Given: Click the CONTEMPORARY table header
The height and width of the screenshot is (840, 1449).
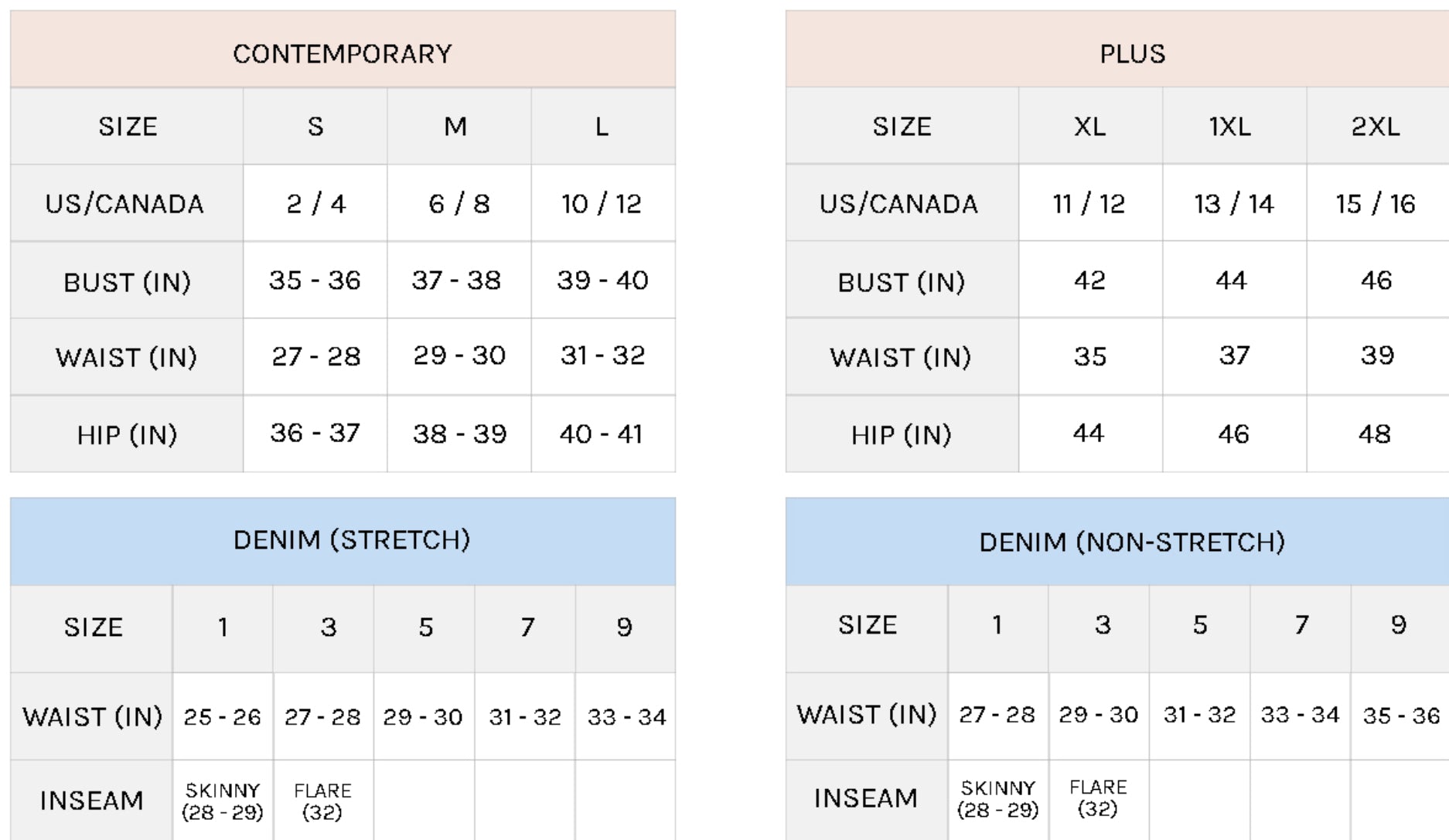Looking at the screenshot, I should click(343, 49).
